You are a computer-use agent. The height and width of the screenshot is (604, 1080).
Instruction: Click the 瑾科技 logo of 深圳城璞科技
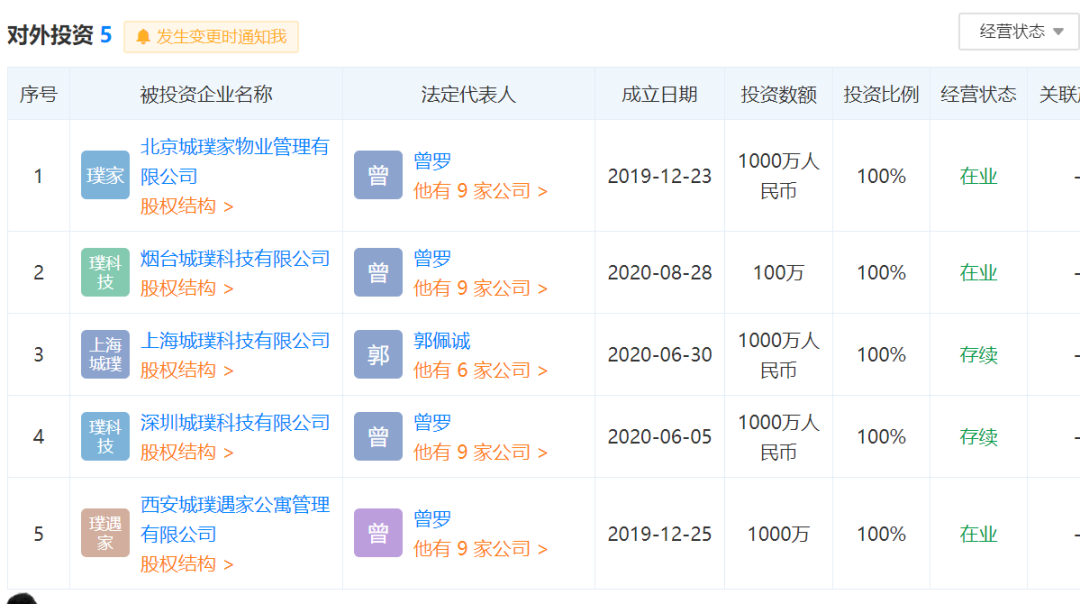click(105, 436)
